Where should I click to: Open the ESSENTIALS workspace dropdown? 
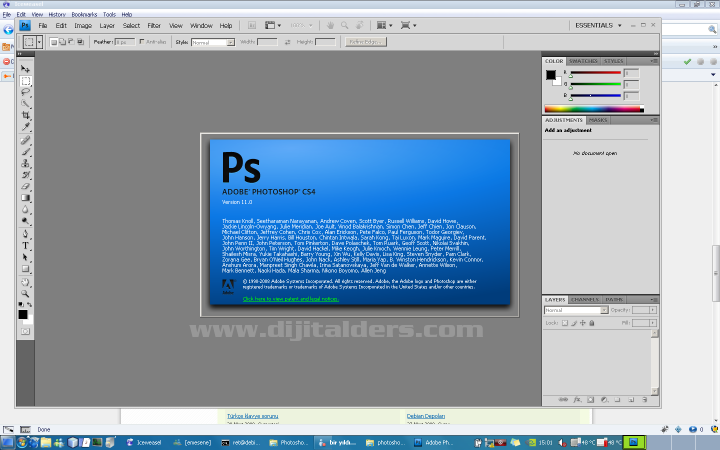598,25
